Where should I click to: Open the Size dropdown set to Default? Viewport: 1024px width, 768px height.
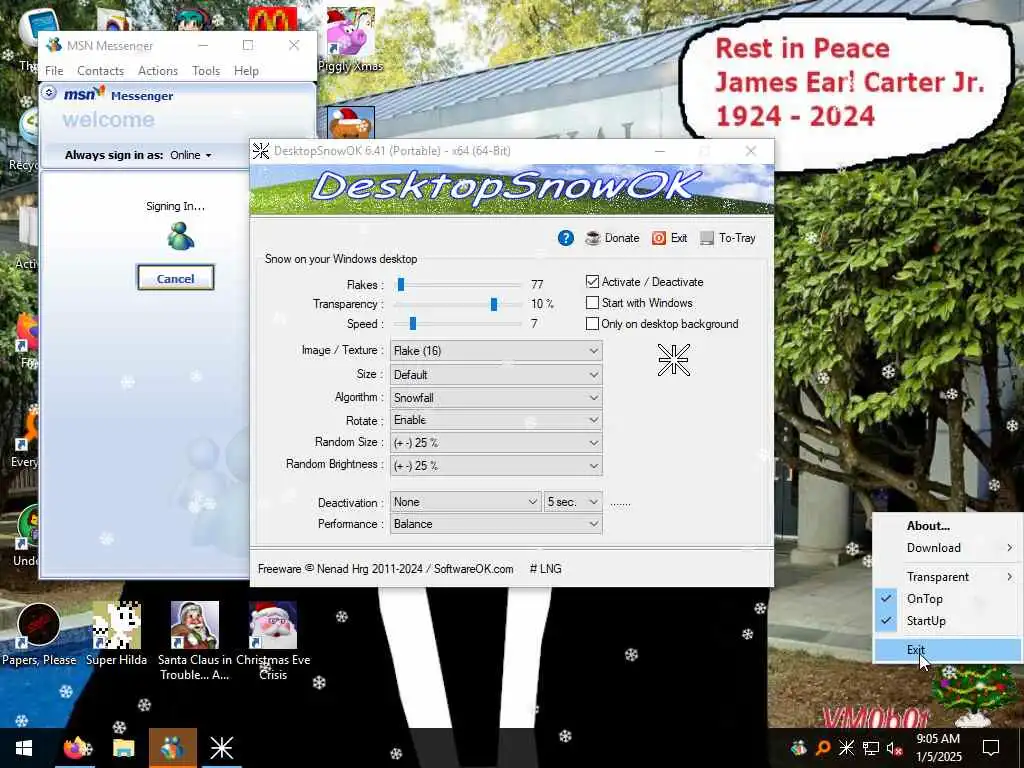click(496, 374)
